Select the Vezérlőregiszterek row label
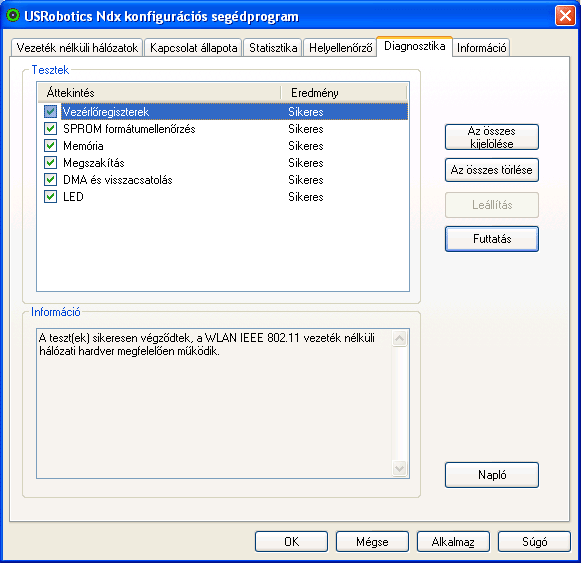Viewport: 581px width, 563px height. coord(106,112)
